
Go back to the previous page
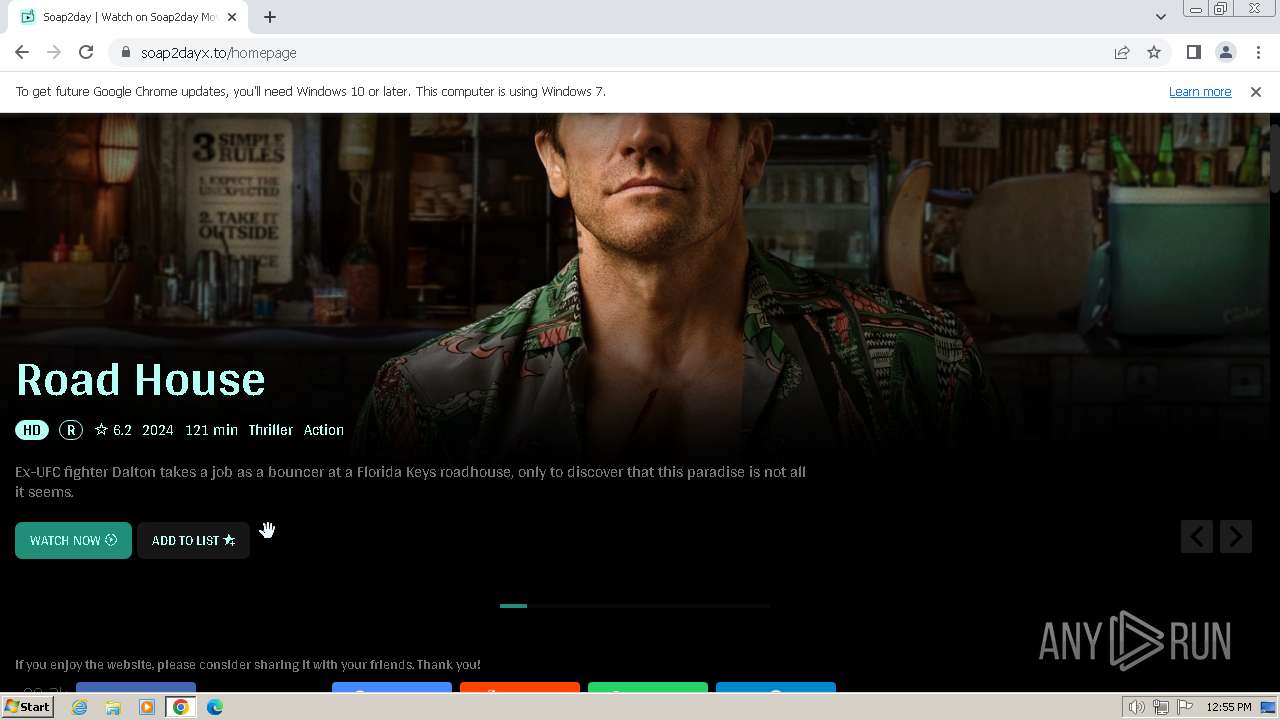(22, 52)
